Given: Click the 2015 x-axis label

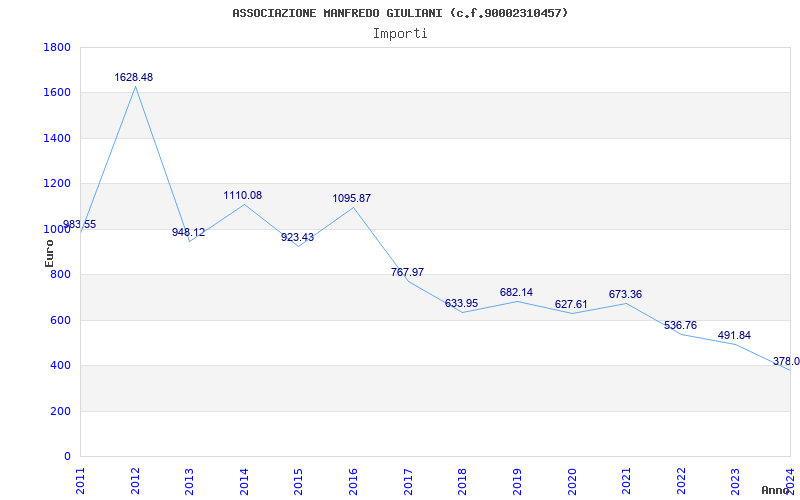Looking at the screenshot, I should [x=299, y=482].
